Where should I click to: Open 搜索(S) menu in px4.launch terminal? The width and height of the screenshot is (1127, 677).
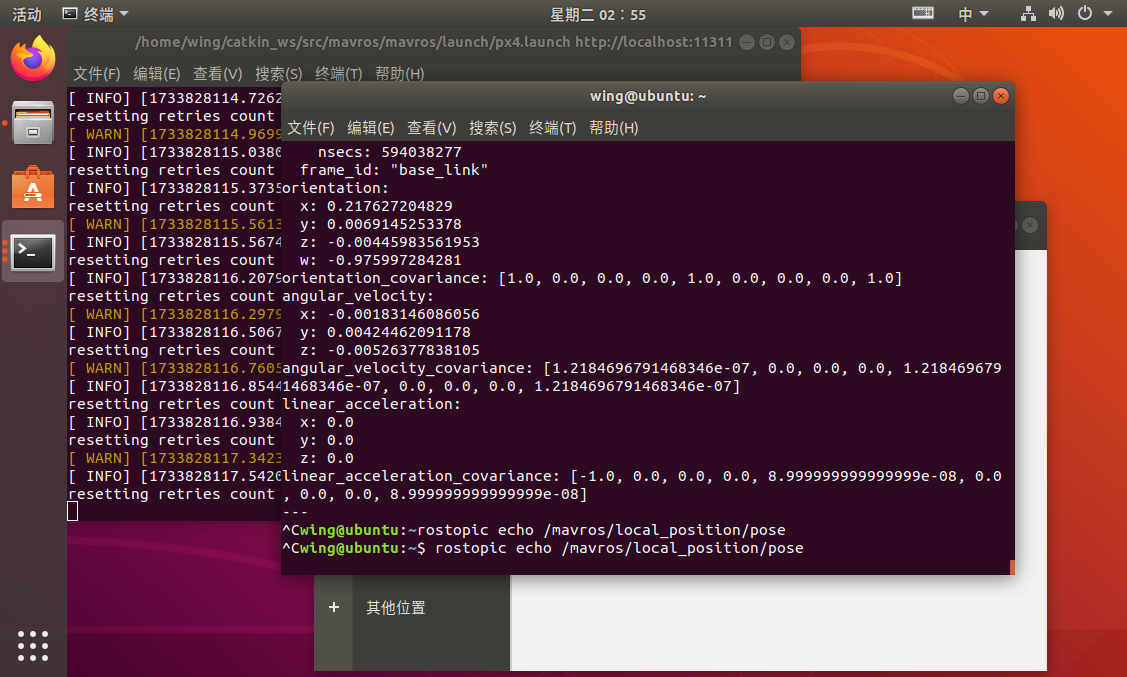(279, 73)
